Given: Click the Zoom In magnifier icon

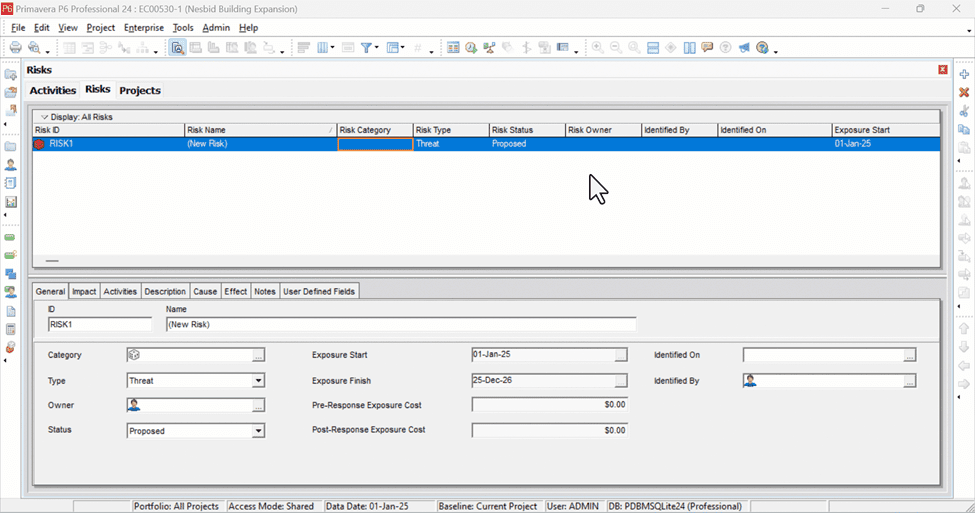Looking at the screenshot, I should pos(598,48).
